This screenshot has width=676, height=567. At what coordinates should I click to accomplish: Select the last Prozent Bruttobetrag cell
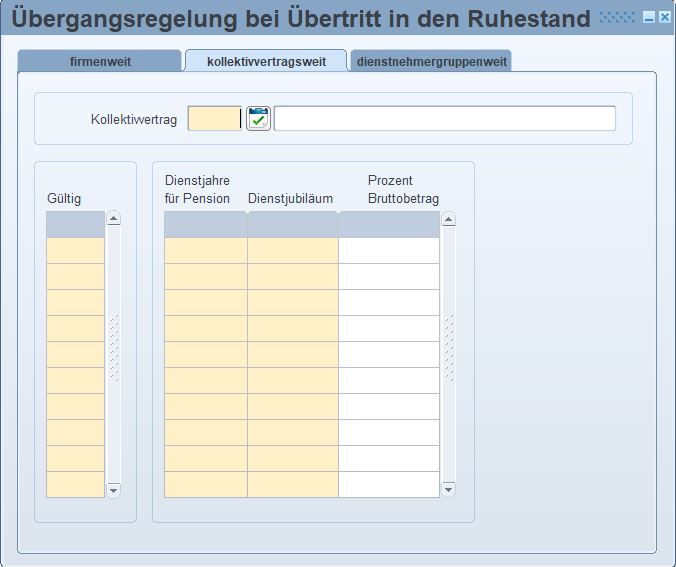coord(388,484)
